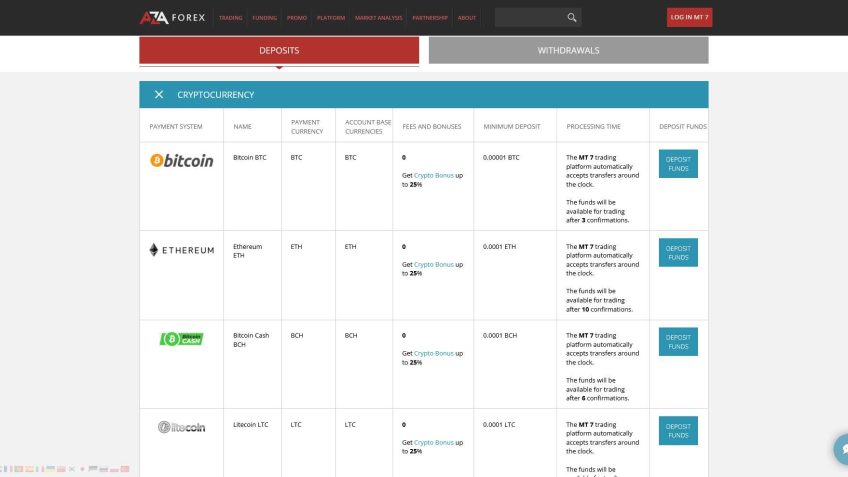Image resolution: width=848 pixels, height=477 pixels.
Task: Open the Funding menu
Action: pyautogui.click(x=264, y=18)
